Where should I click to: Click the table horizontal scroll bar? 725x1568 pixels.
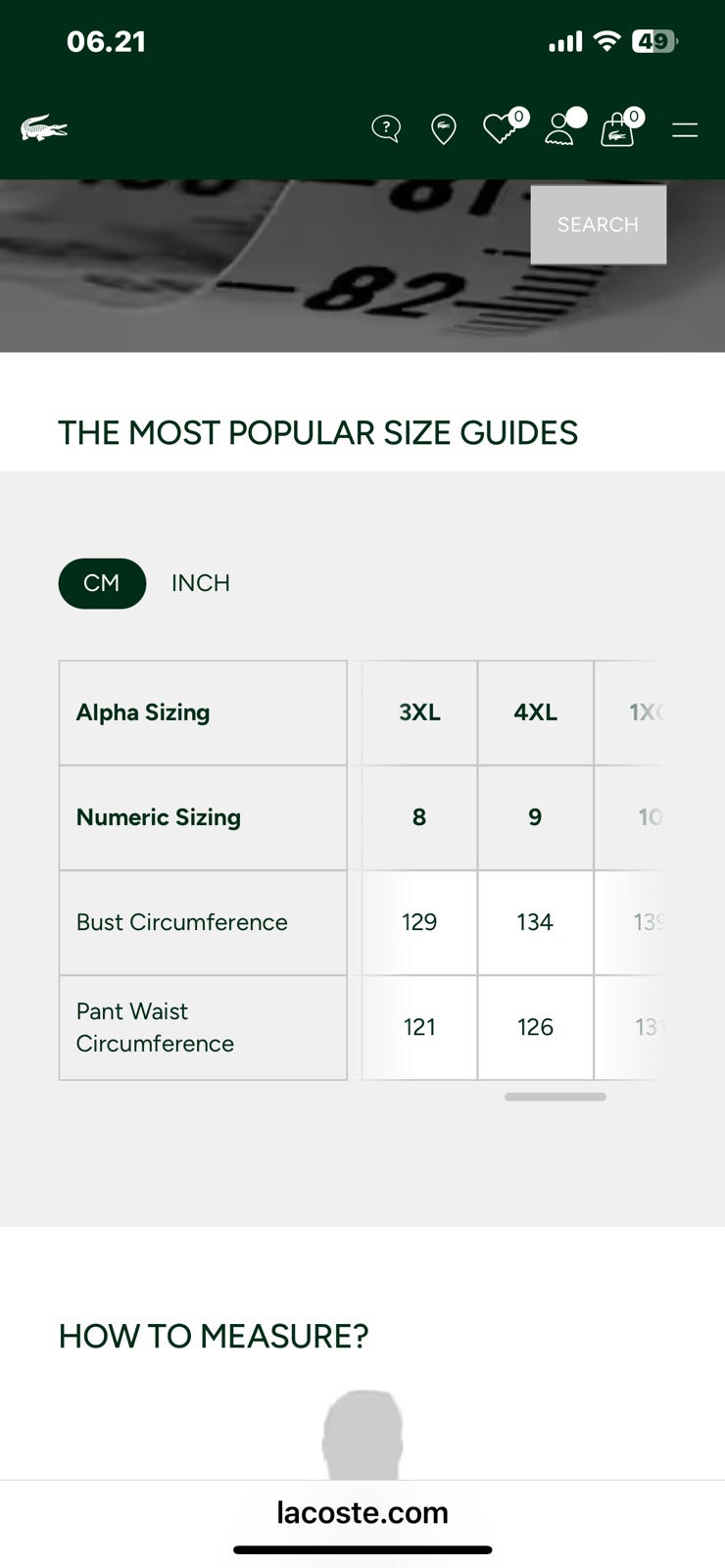click(x=555, y=1097)
